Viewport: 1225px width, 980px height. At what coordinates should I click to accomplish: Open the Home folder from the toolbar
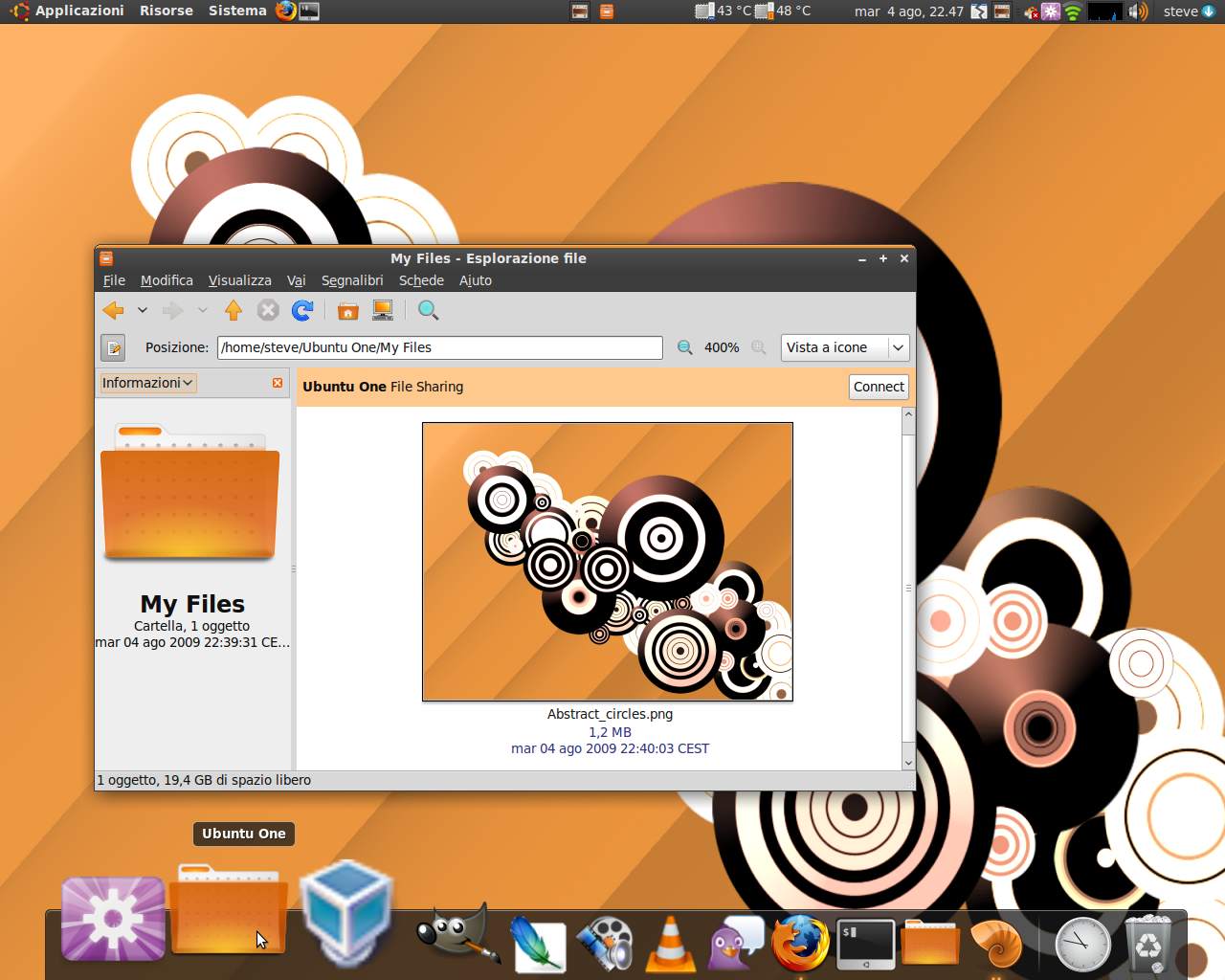click(x=348, y=310)
